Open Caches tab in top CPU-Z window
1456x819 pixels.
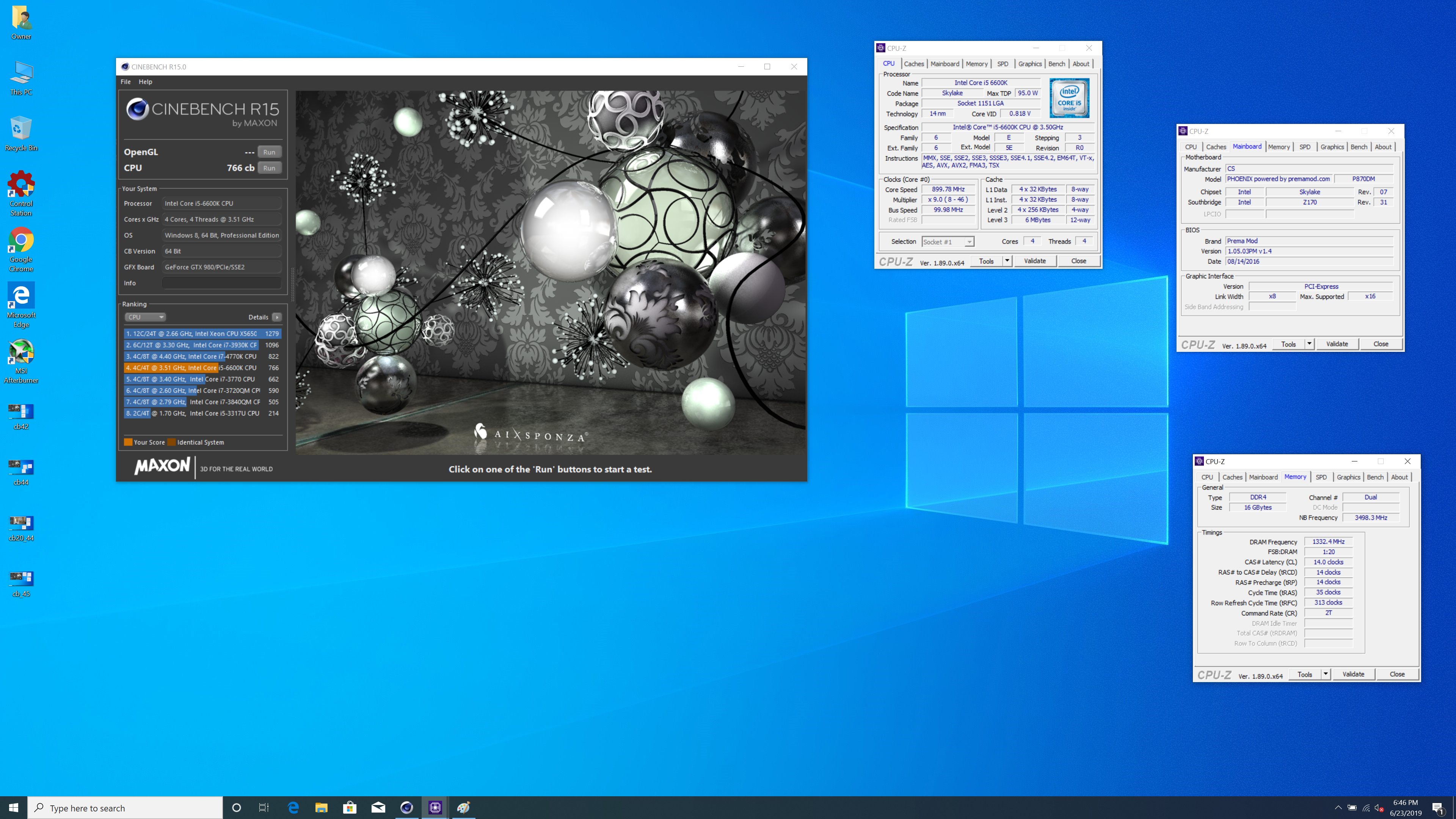tap(913, 64)
